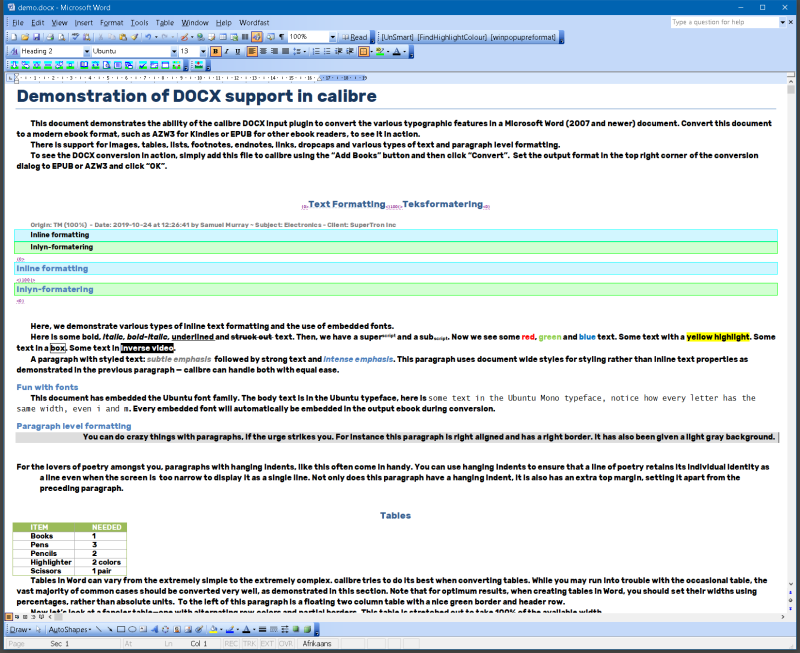Expand the AutoShapes dropdown
This screenshot has width=800, height=653.
coord(70,630)
